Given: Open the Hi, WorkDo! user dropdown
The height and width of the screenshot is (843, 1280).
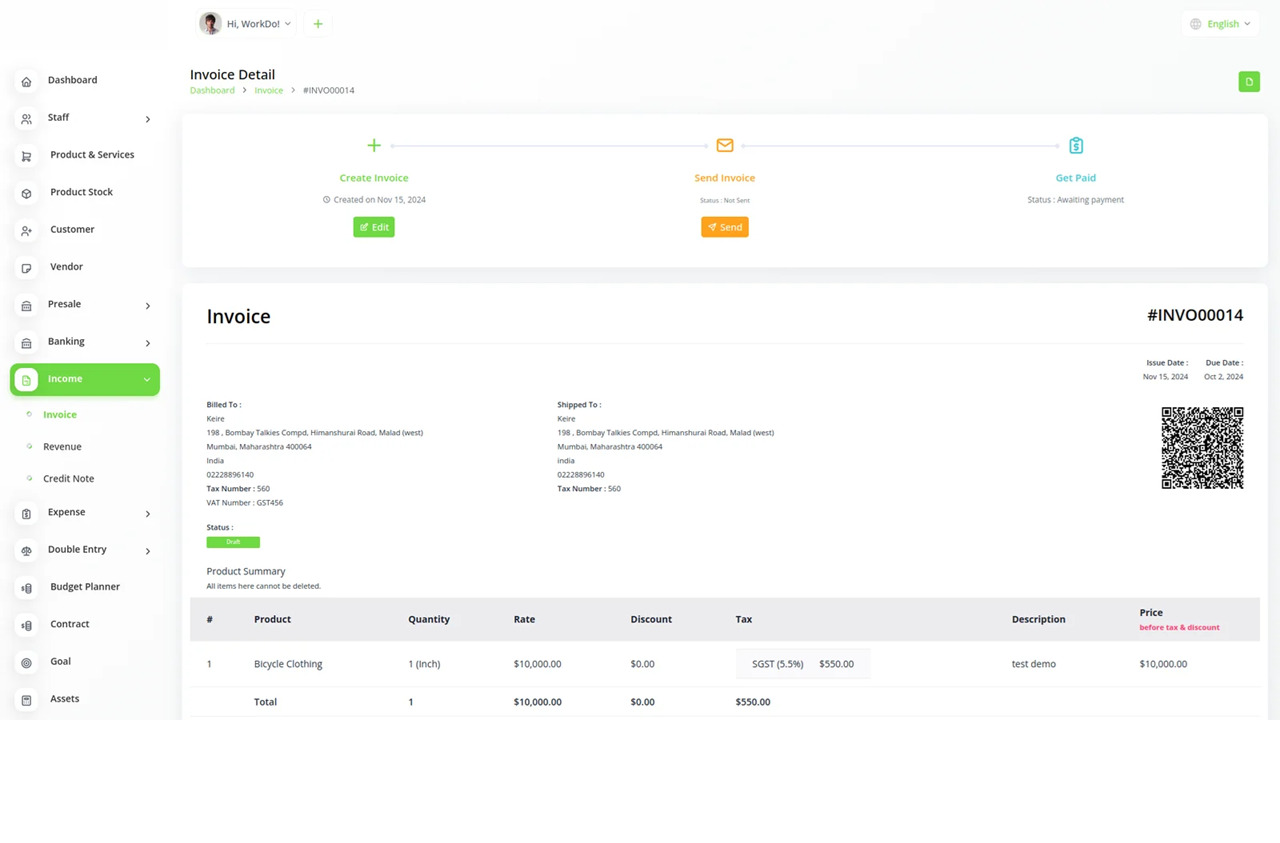Looking at the screenshot, I should click(246, 24).
